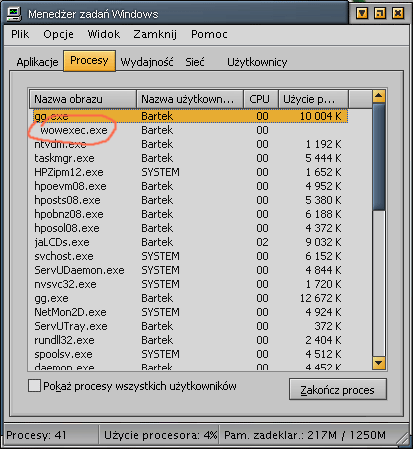Click the Użycie procesora: 4% status entry
413x449 pixels.
159,435
